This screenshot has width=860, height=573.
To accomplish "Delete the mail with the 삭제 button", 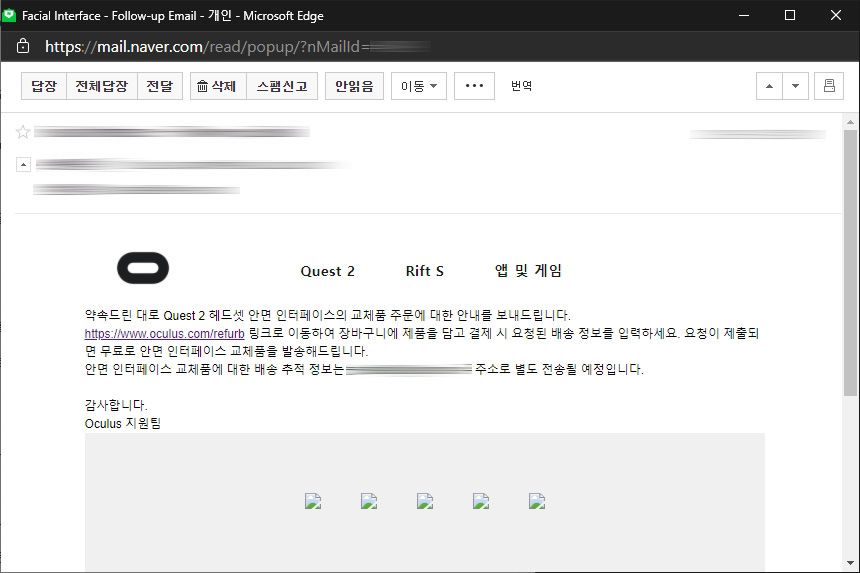I will coord(218,86).
